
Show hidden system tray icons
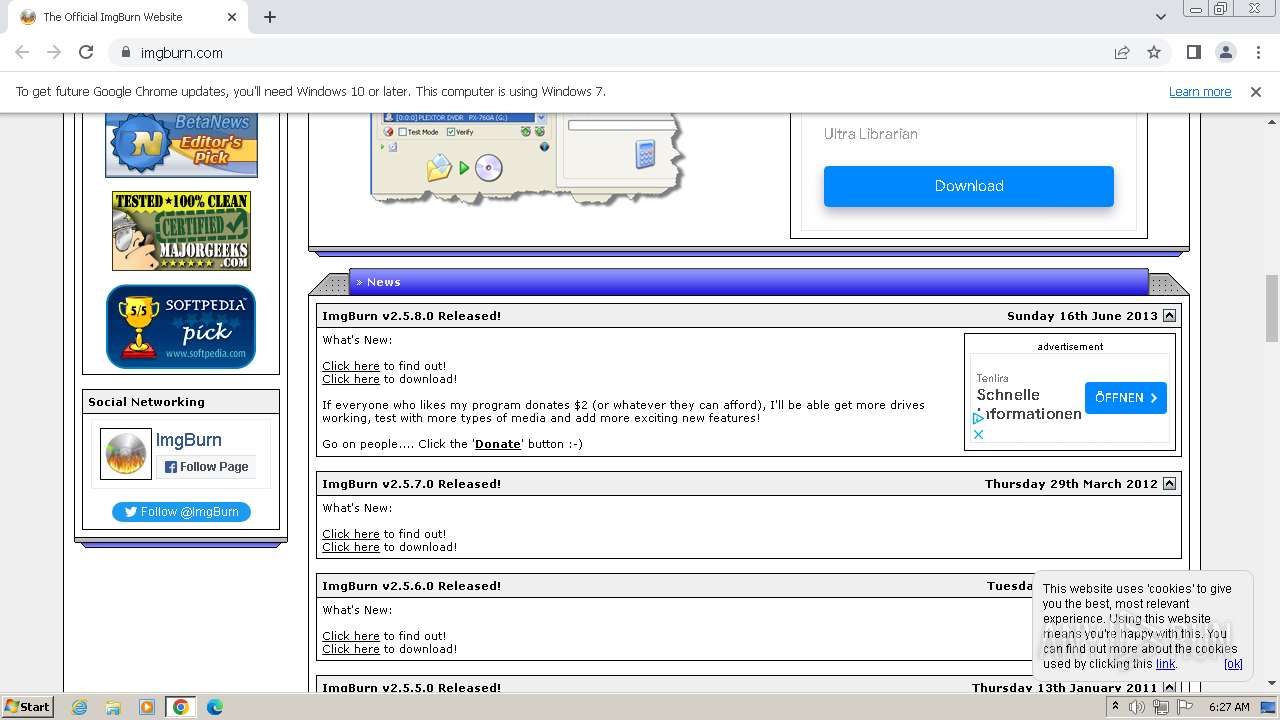point(1115,707)
